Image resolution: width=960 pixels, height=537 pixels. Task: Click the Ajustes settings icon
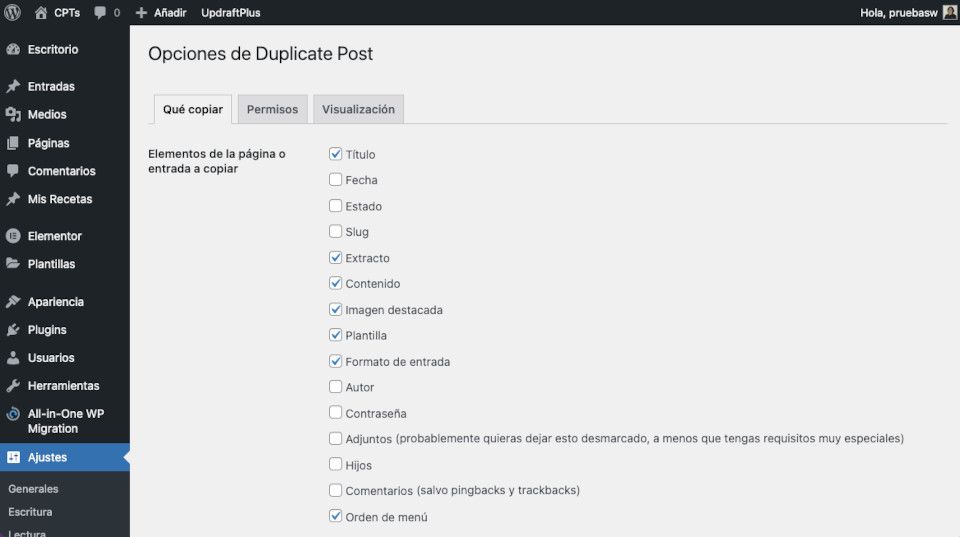pos(13,457)
